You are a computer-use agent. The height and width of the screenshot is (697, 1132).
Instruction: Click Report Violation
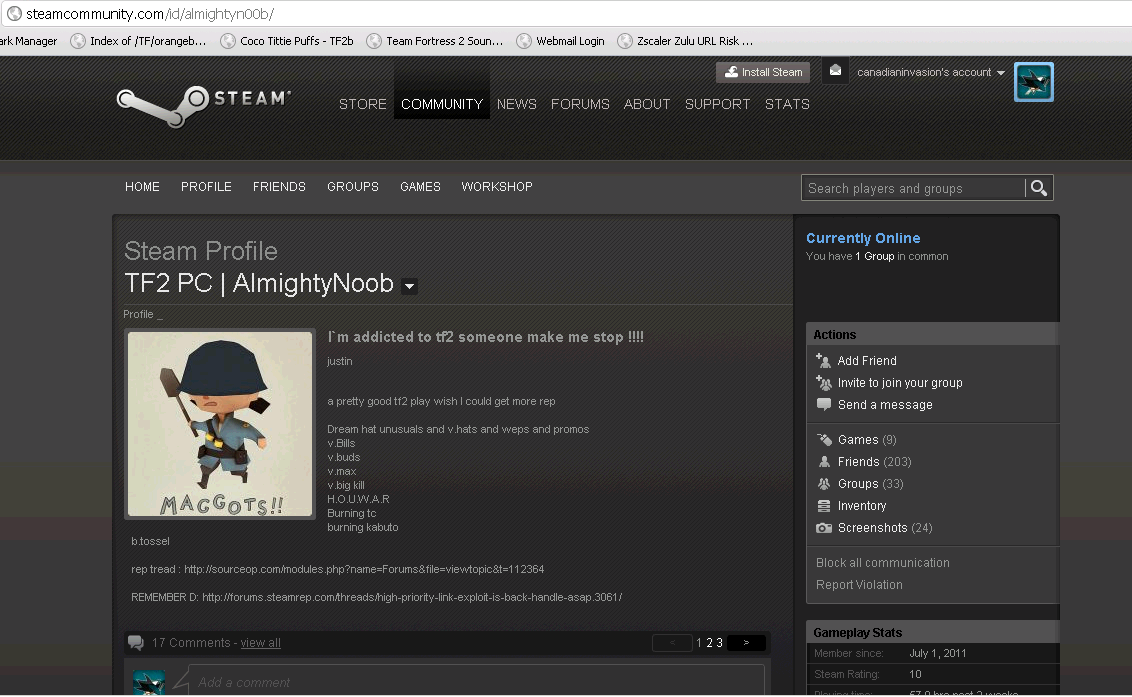859,584
